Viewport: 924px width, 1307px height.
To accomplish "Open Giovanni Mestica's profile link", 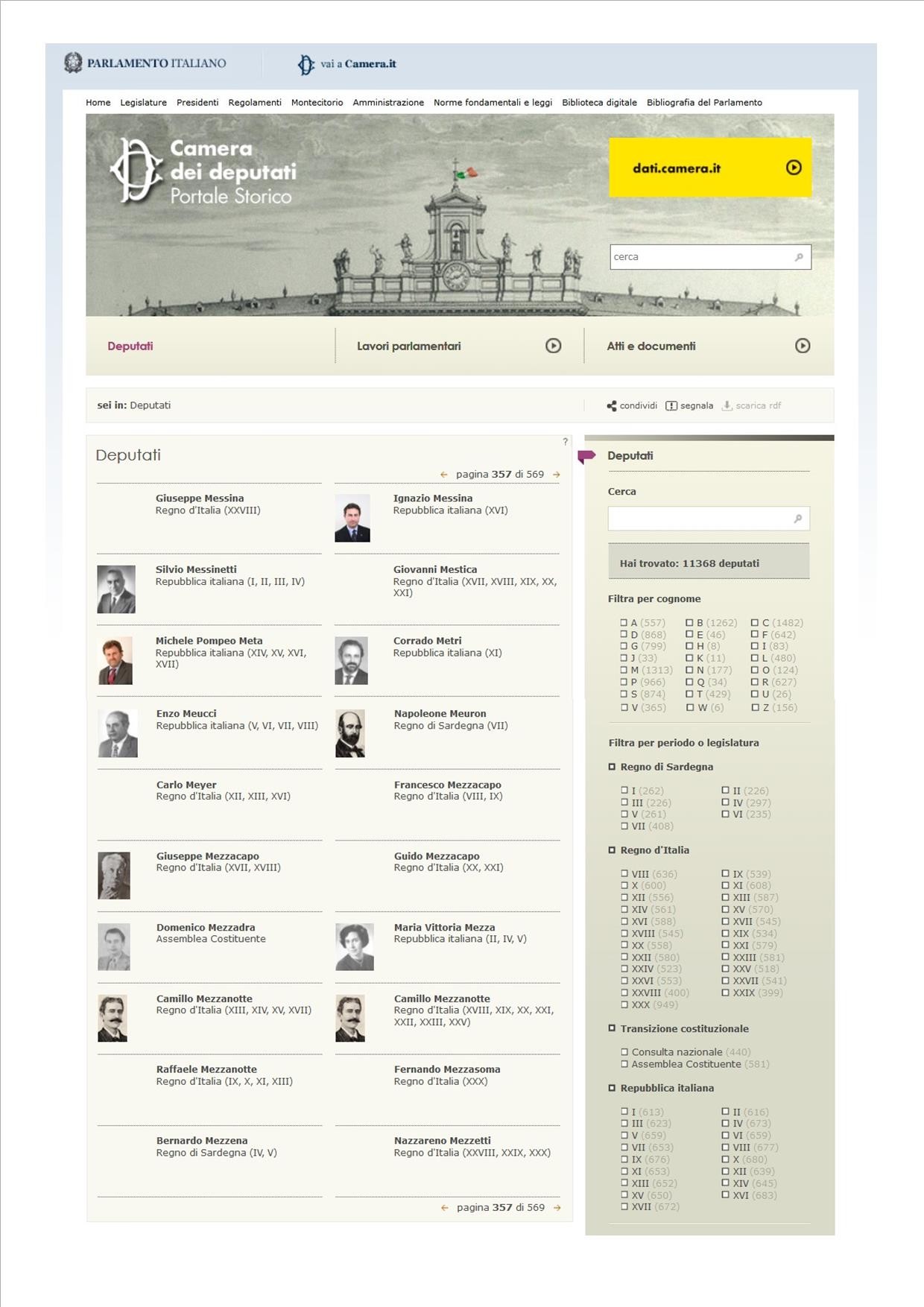I will (x=435, y=569).
